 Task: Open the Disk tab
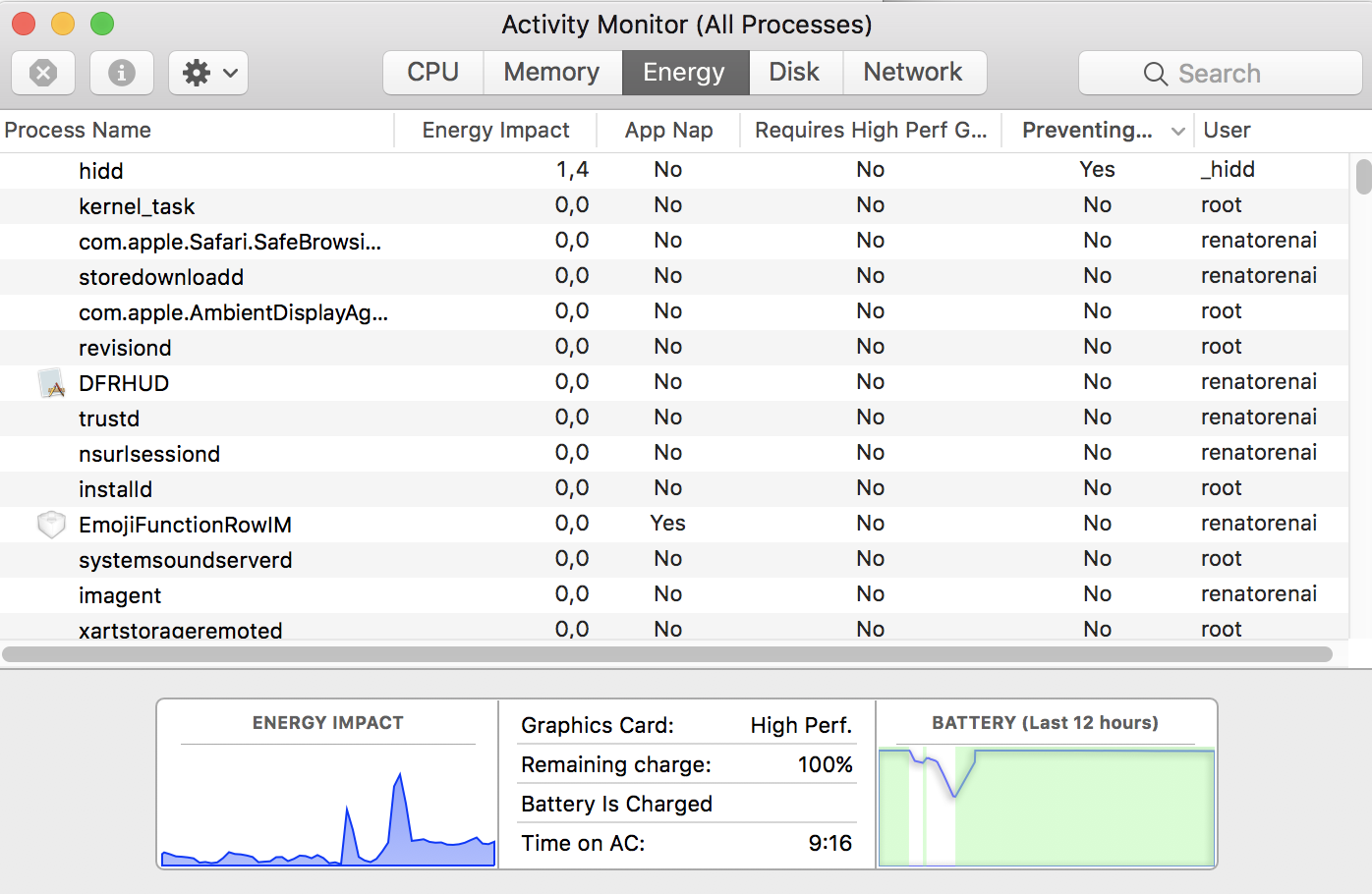[794, 73]
